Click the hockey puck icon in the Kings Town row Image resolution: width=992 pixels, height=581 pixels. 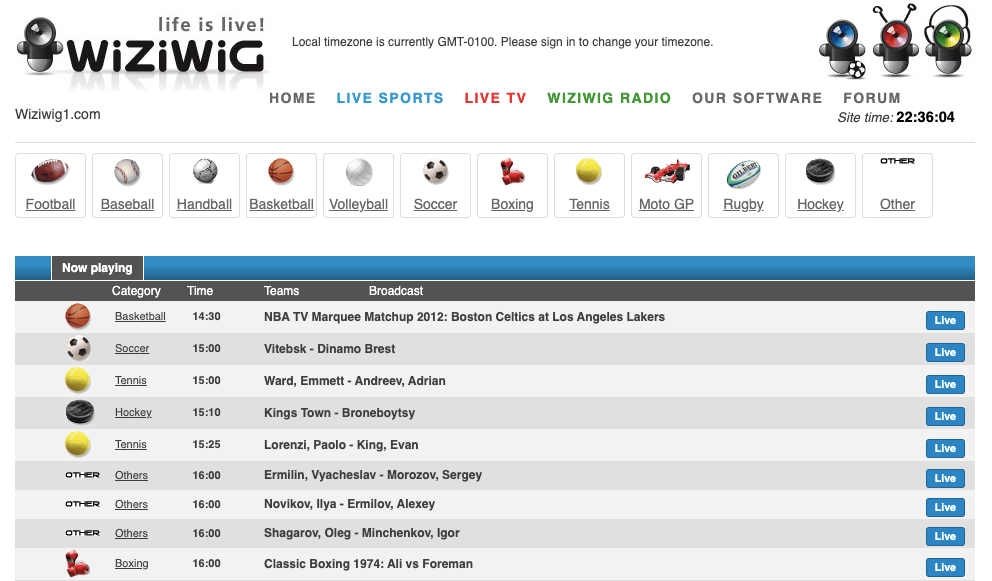[80, 412]
